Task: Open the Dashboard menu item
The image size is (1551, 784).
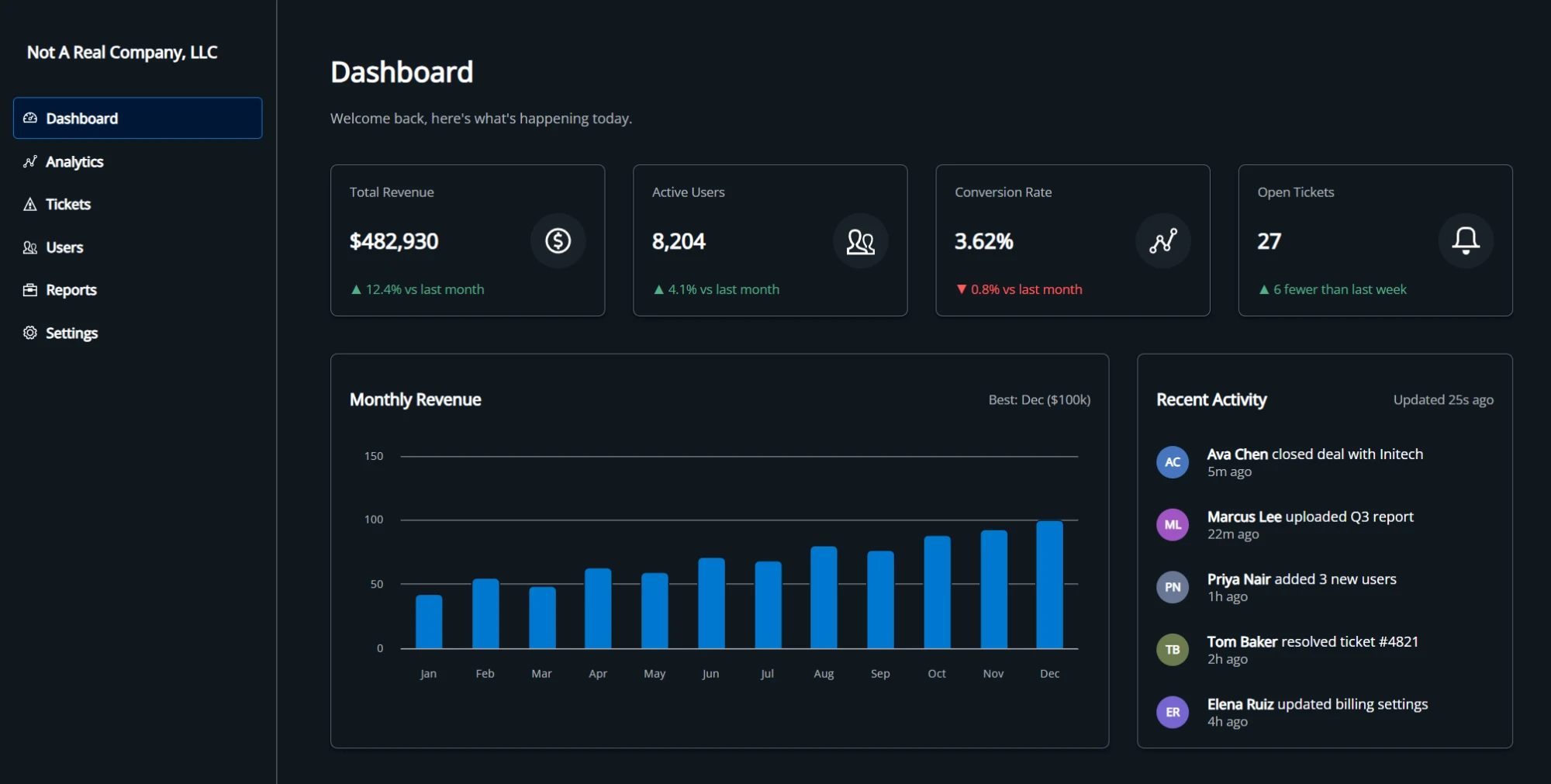Action: point(138,118)
